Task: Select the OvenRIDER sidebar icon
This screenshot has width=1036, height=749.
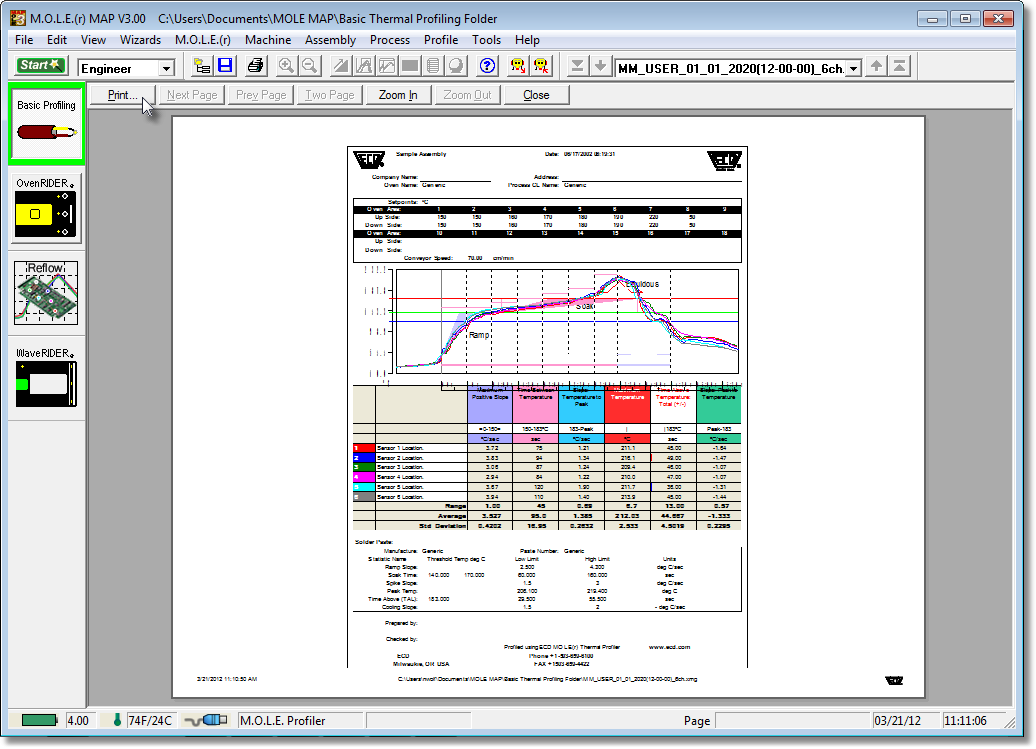Action: click(46, 208)
